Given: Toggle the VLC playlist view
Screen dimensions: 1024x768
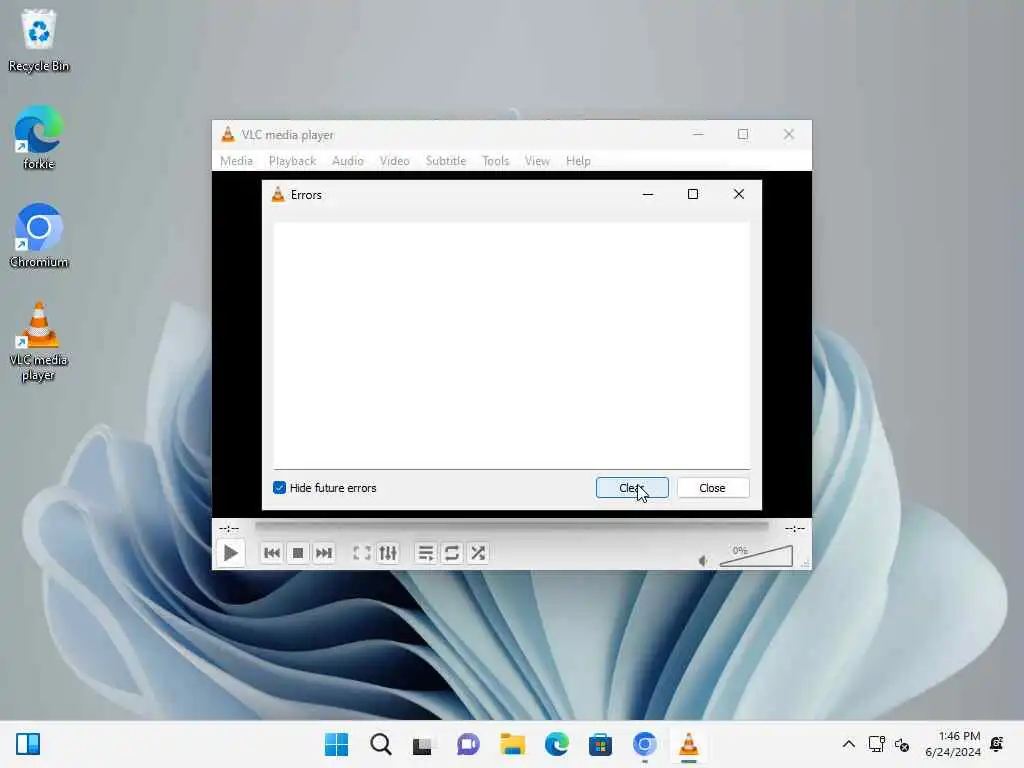Looking at the screenshot, I should 425,553.
